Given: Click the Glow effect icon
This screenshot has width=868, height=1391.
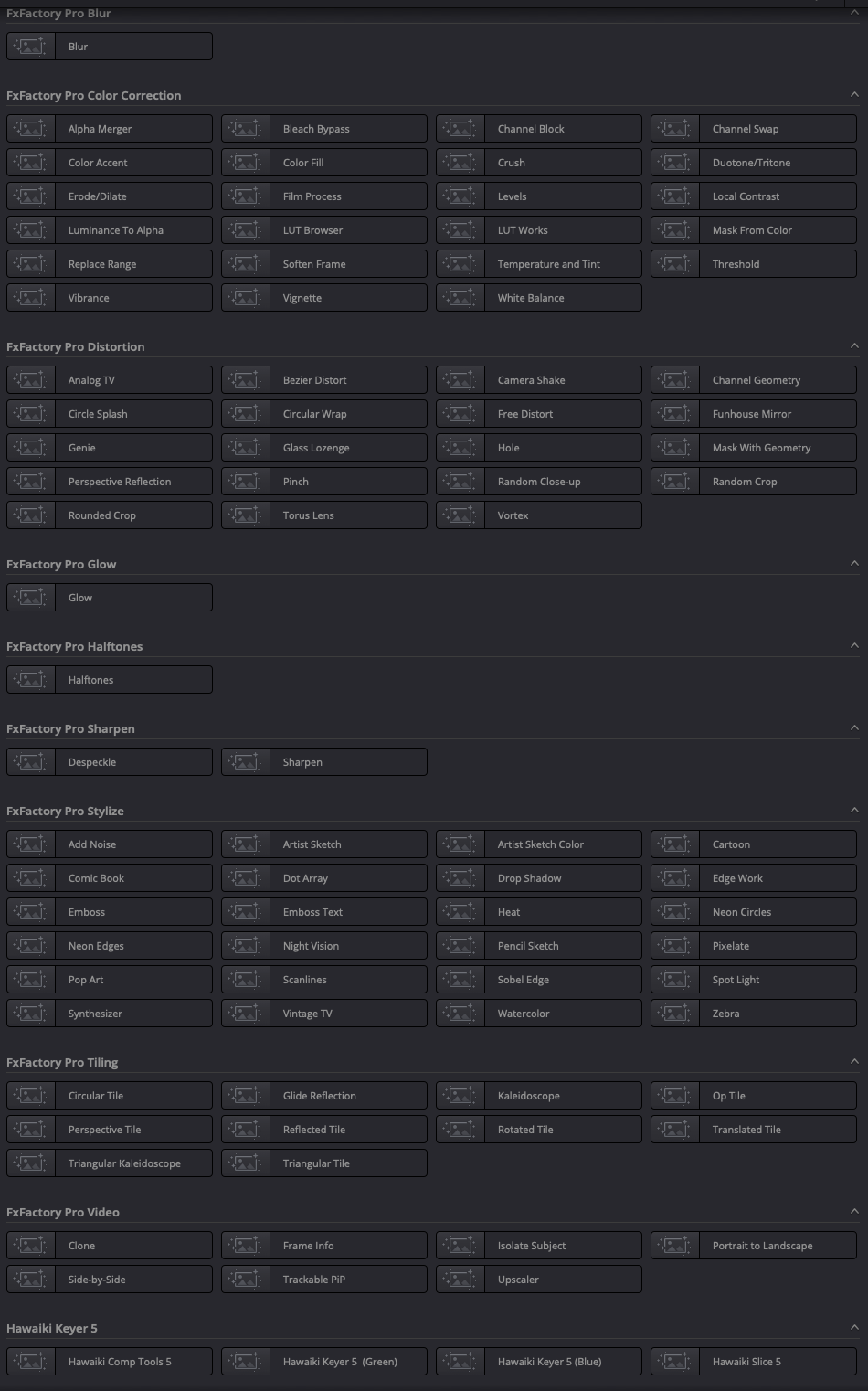Looking at the screenshot, I should [31, 598].
